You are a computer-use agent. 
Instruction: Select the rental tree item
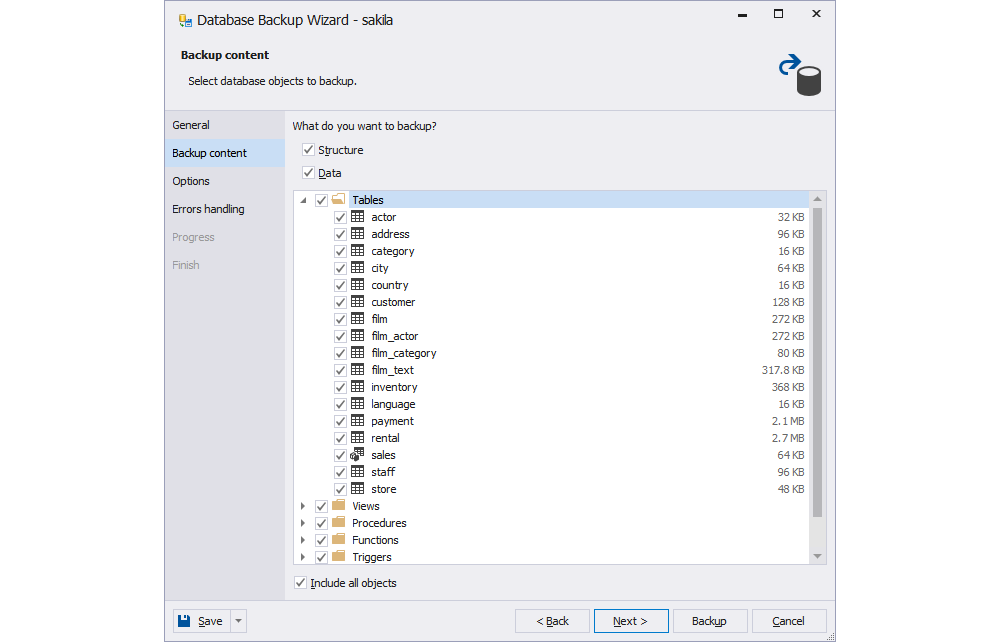pyautogui.click(x=384, y=437)
